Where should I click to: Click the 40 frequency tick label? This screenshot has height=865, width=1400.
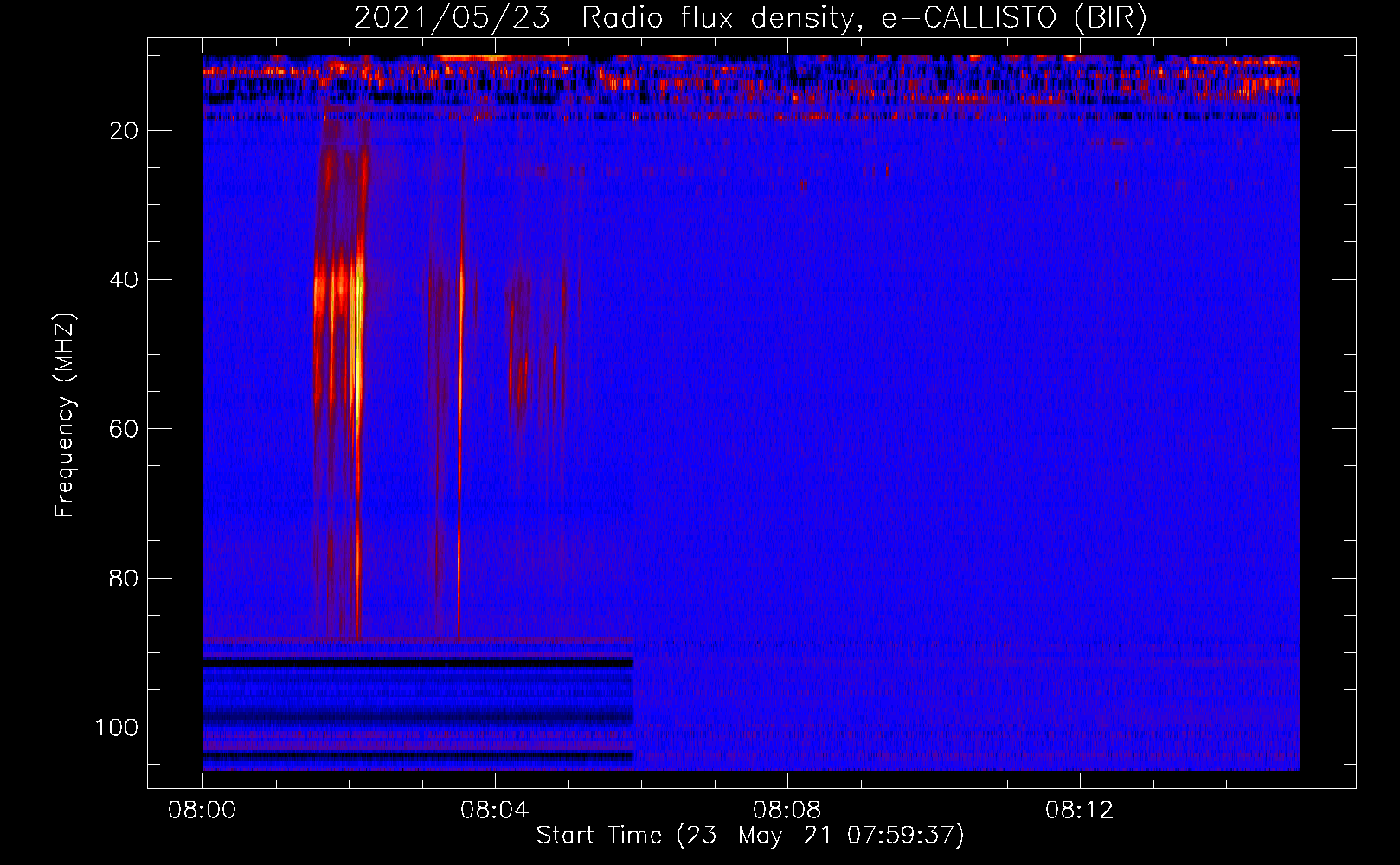coord(125,280)
